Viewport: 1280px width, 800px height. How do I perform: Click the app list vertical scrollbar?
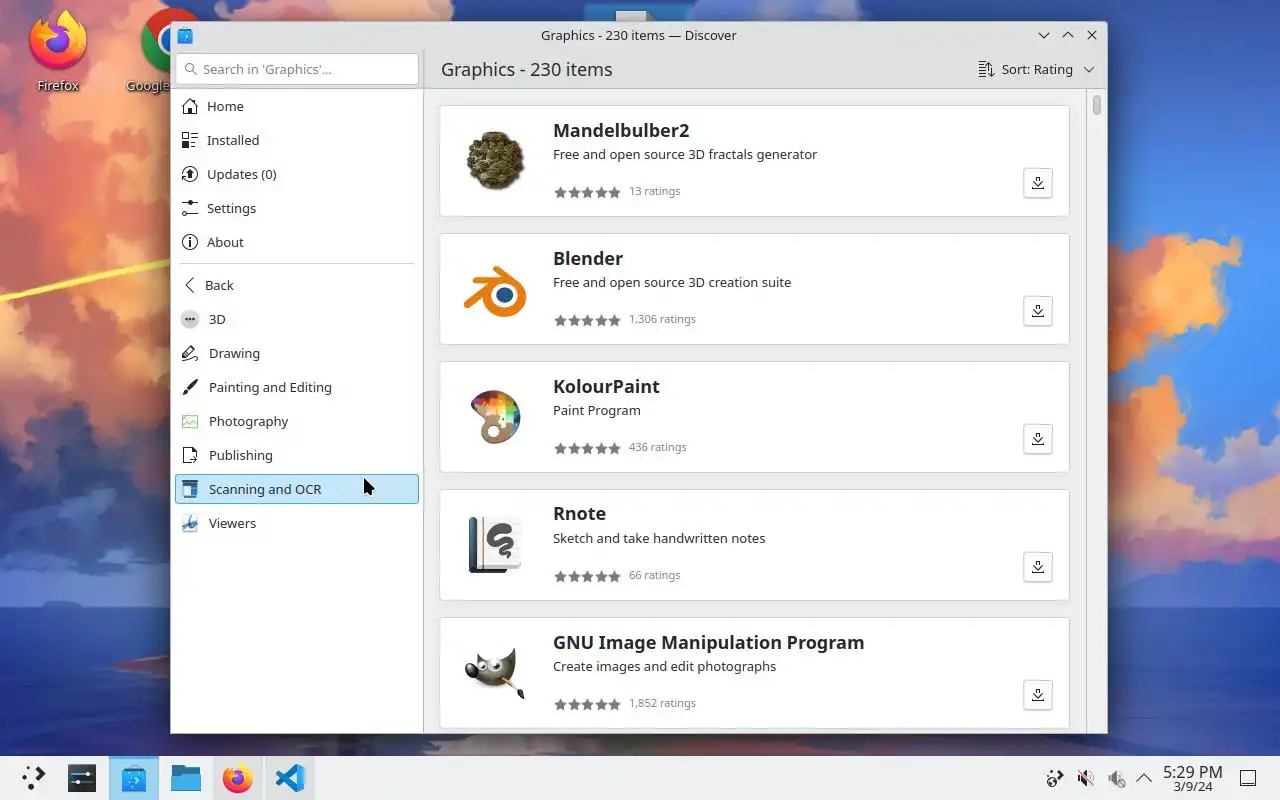point(1097,105)
